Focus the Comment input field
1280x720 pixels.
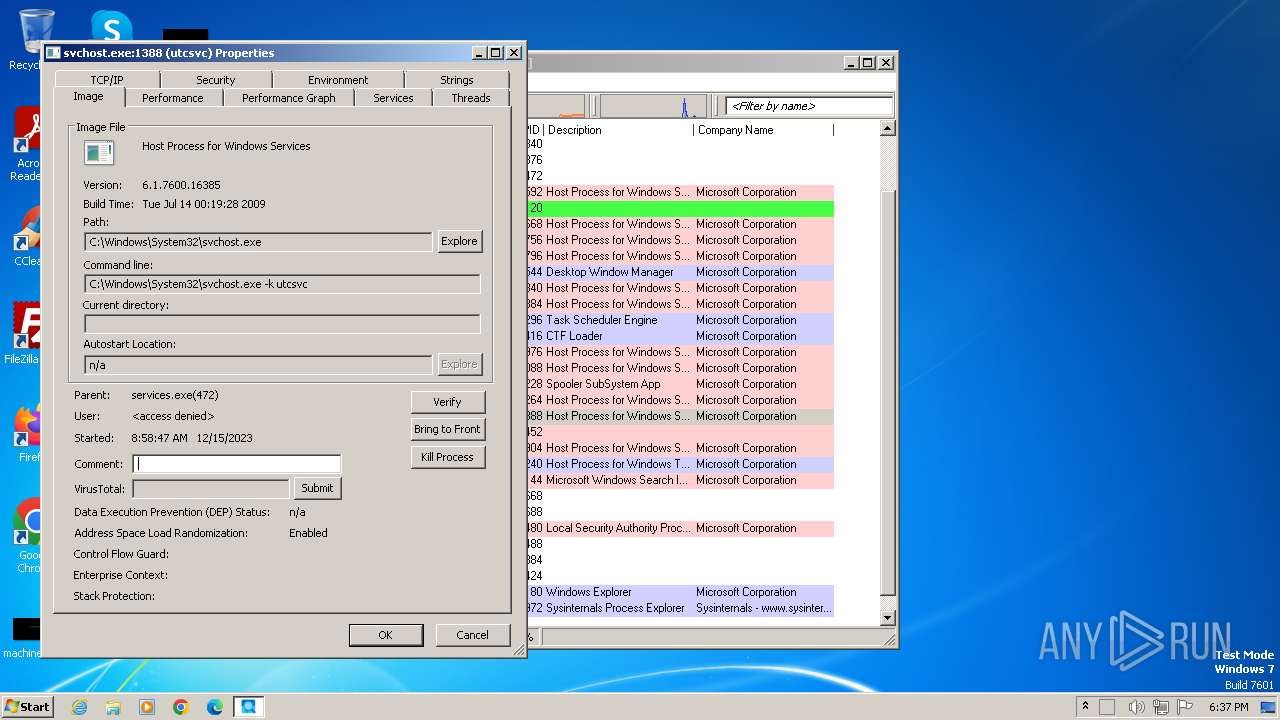click(238, 464)
